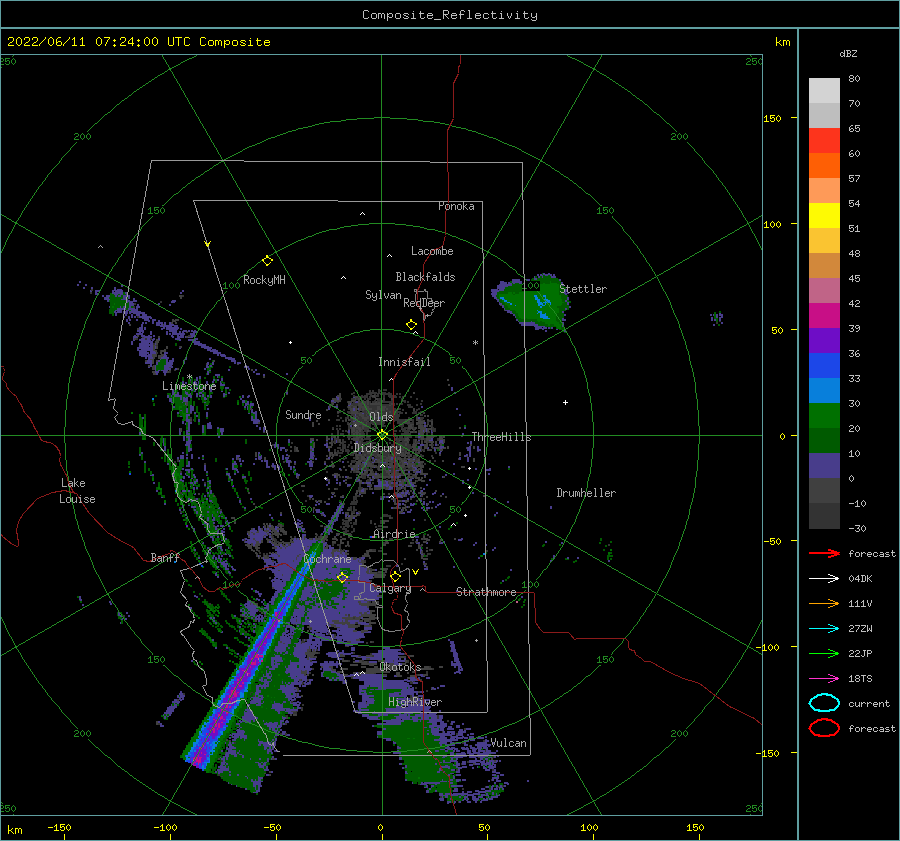Image resolution: width=900 pixels, height=841 pixels.
Task: Click the magenta 18TS arrow icon
Action: [x=824, y=679]
